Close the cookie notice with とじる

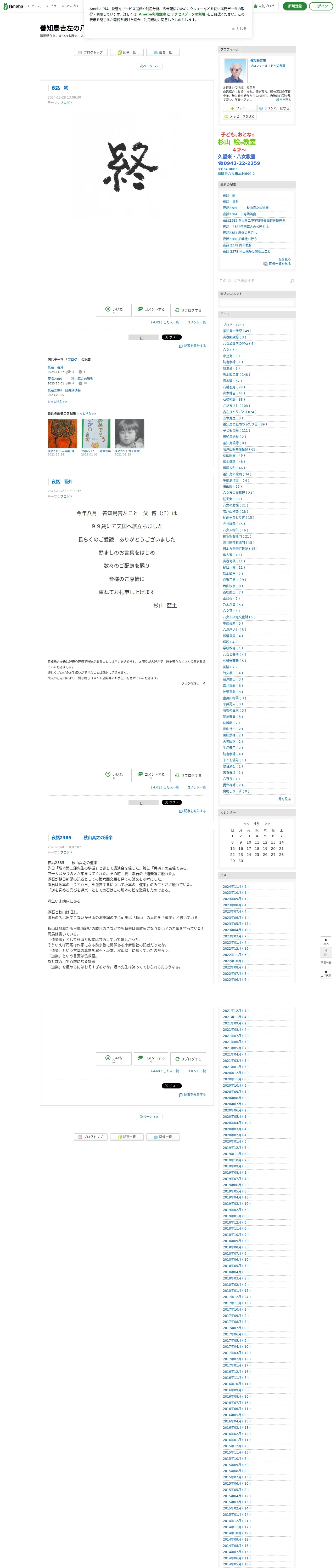[x=239, y=28]
